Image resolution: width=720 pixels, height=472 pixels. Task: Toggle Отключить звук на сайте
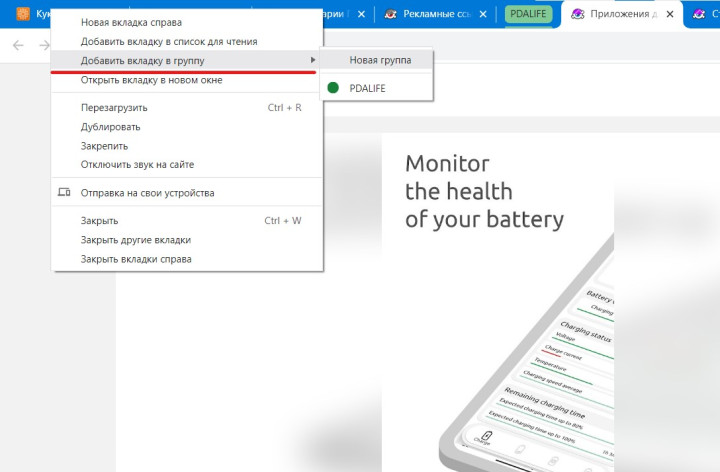pos(137,164)
